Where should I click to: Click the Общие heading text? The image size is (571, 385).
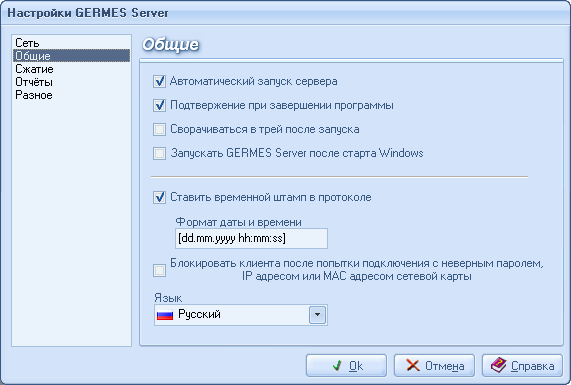click(171, 44)
